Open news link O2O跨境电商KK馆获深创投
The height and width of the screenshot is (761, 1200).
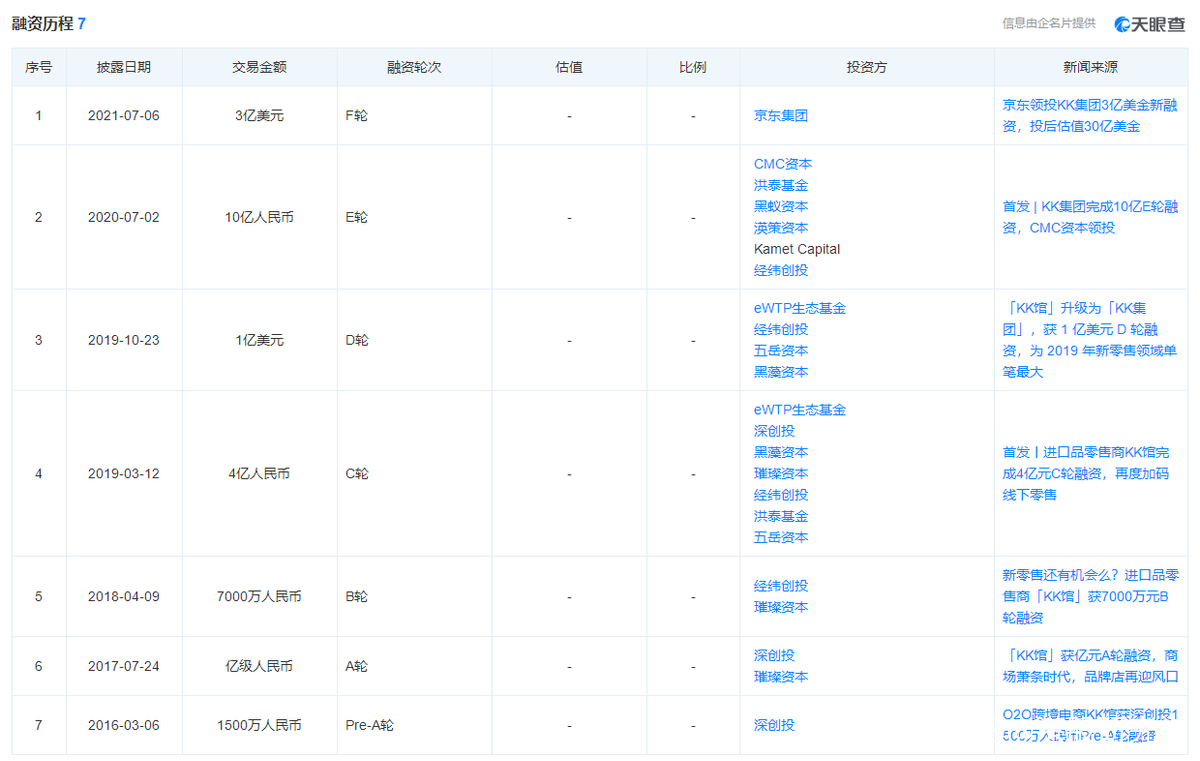tap(1090, 726)
